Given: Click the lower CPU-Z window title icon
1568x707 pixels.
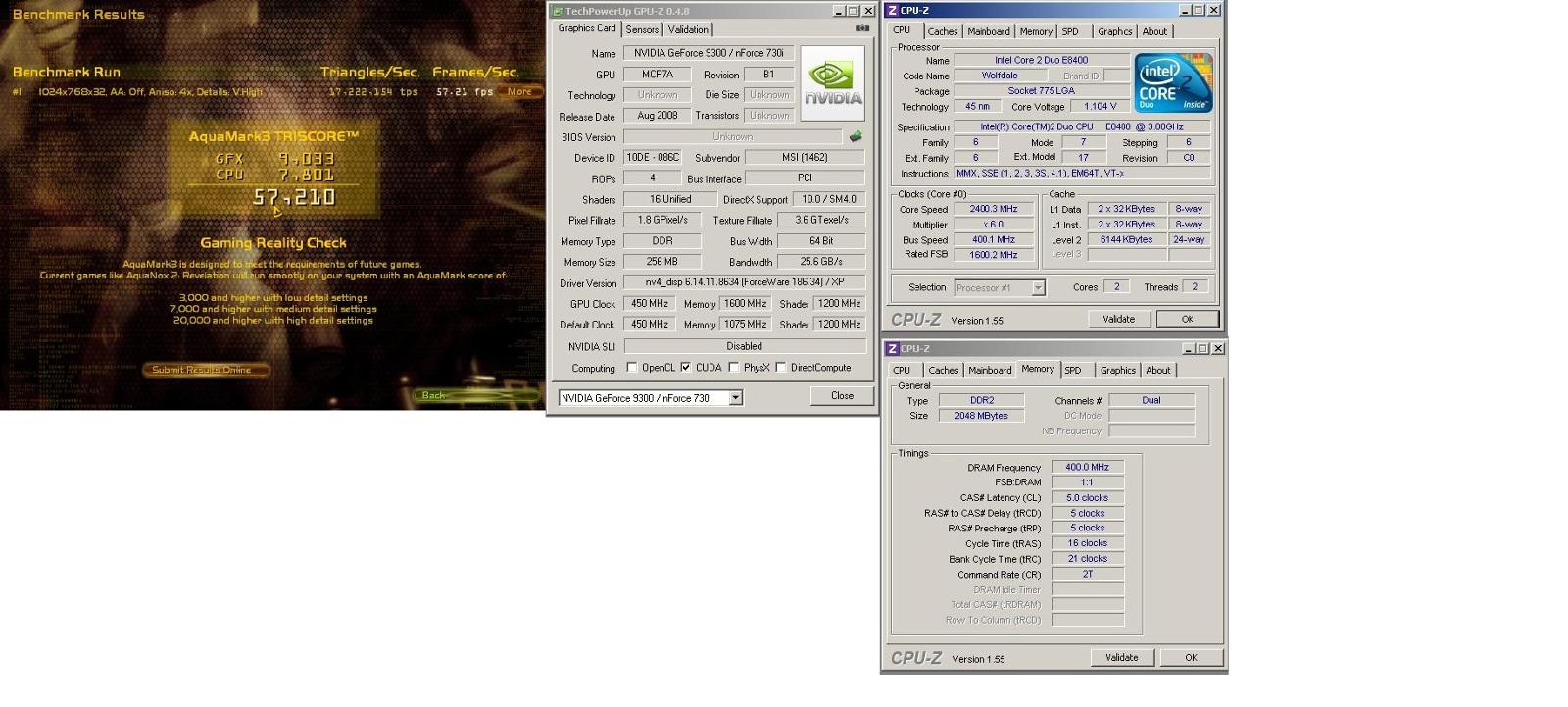Looking at the screenshot, I should coord(892,348).
